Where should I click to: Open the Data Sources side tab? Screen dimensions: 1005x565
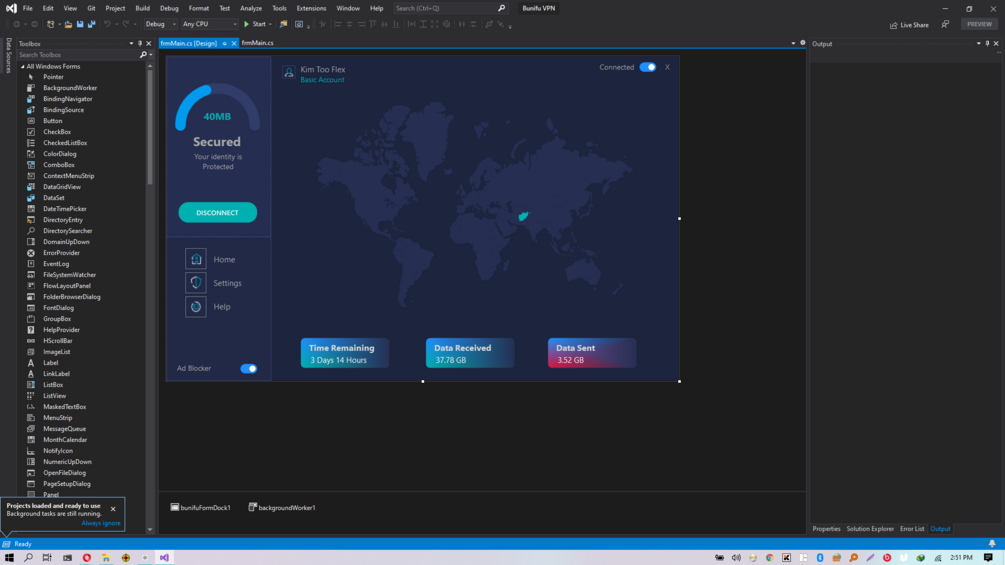coord(8,56)
